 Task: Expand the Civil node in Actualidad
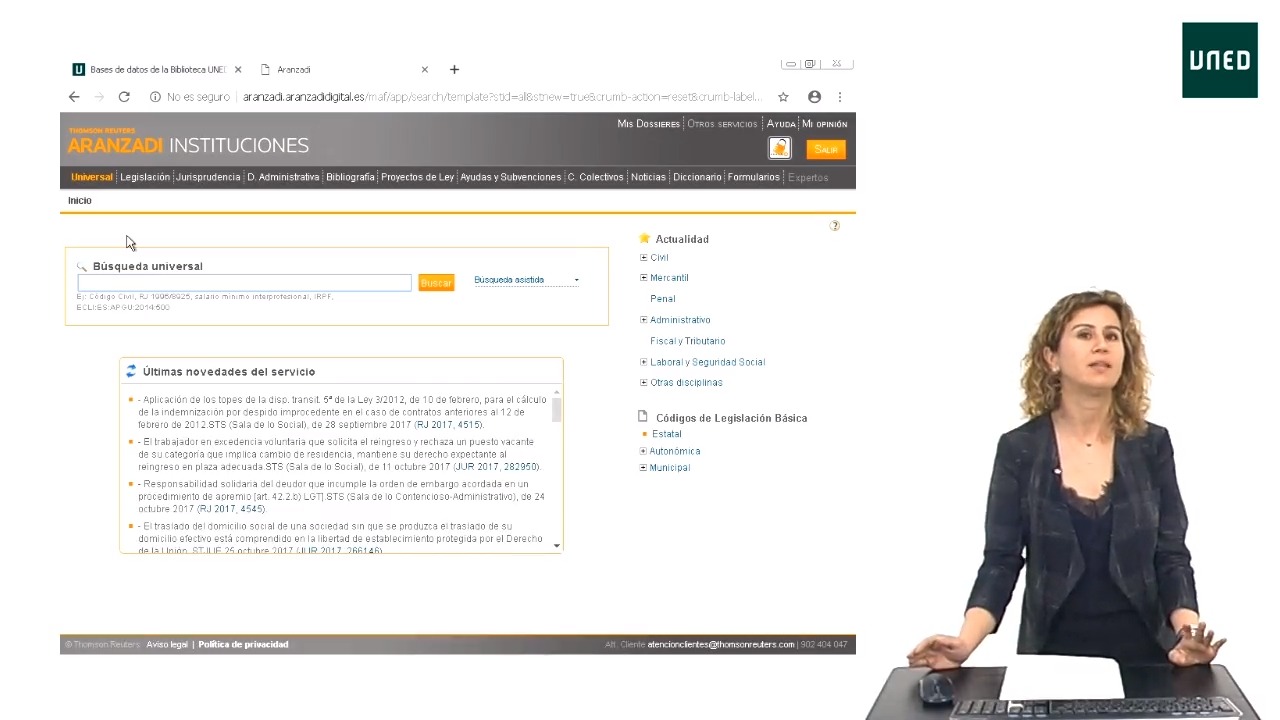[643, 258]
